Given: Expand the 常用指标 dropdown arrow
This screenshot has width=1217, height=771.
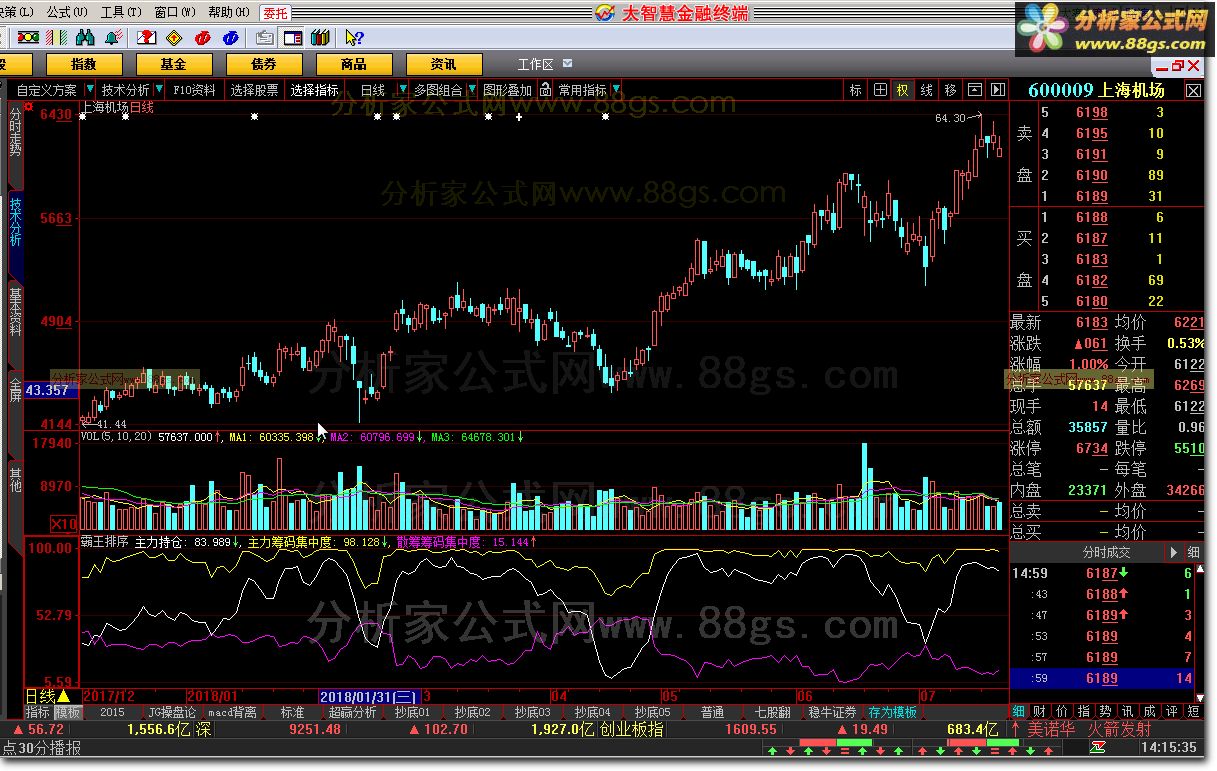Looking at the screenshot, I should coord(616,90).
